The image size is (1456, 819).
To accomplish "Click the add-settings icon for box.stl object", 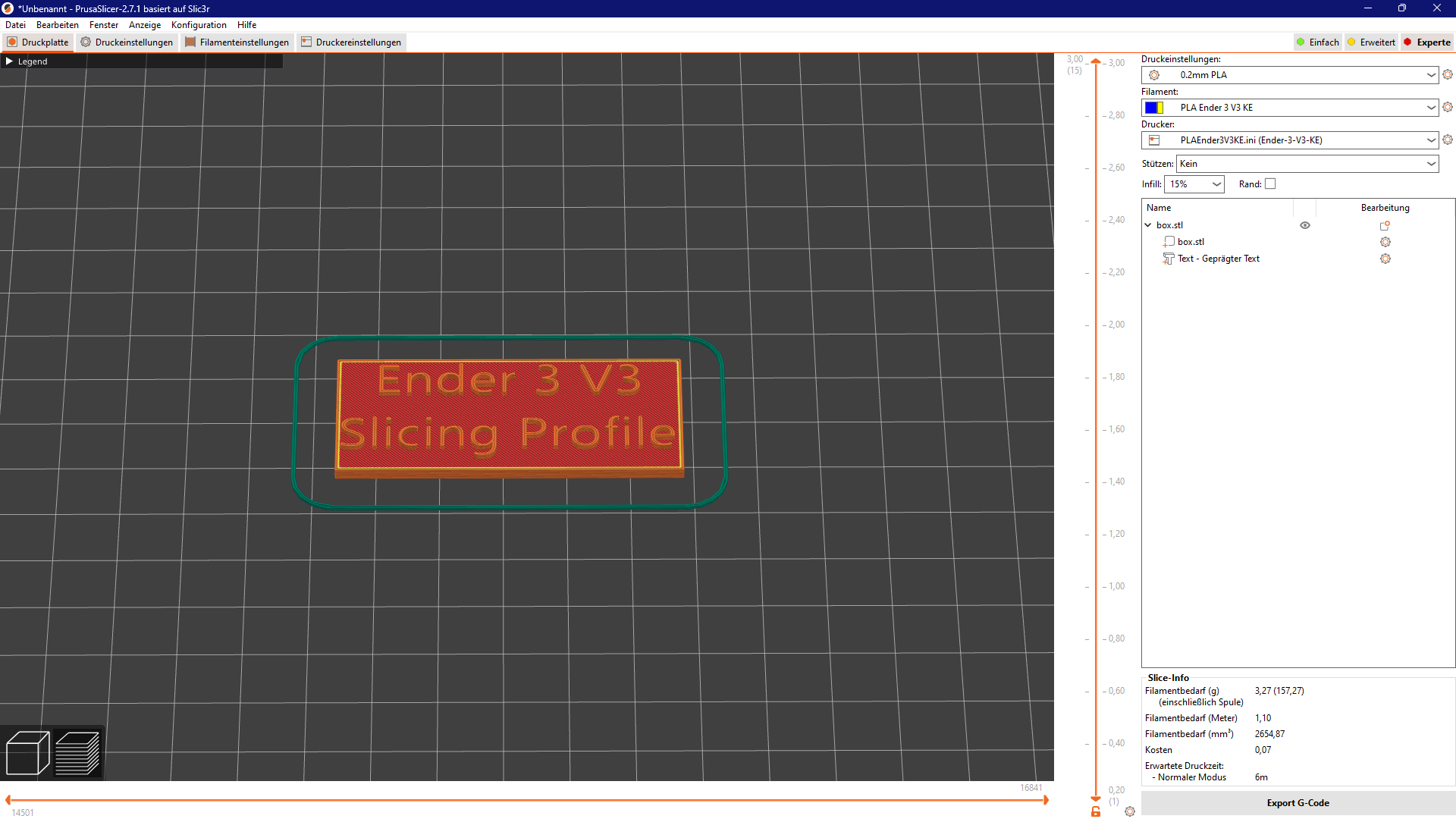I will click(x=1385, y=225).
